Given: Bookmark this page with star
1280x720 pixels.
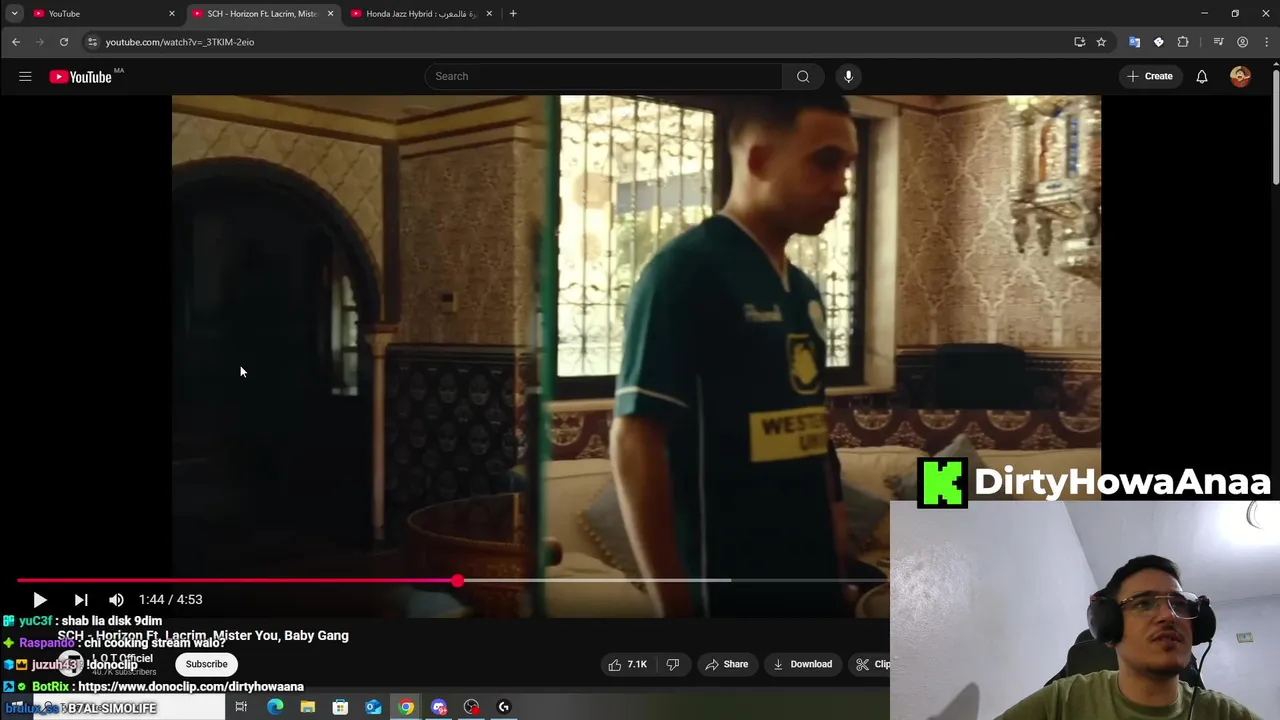Looking at the screenshot, I should point(1101,42).
